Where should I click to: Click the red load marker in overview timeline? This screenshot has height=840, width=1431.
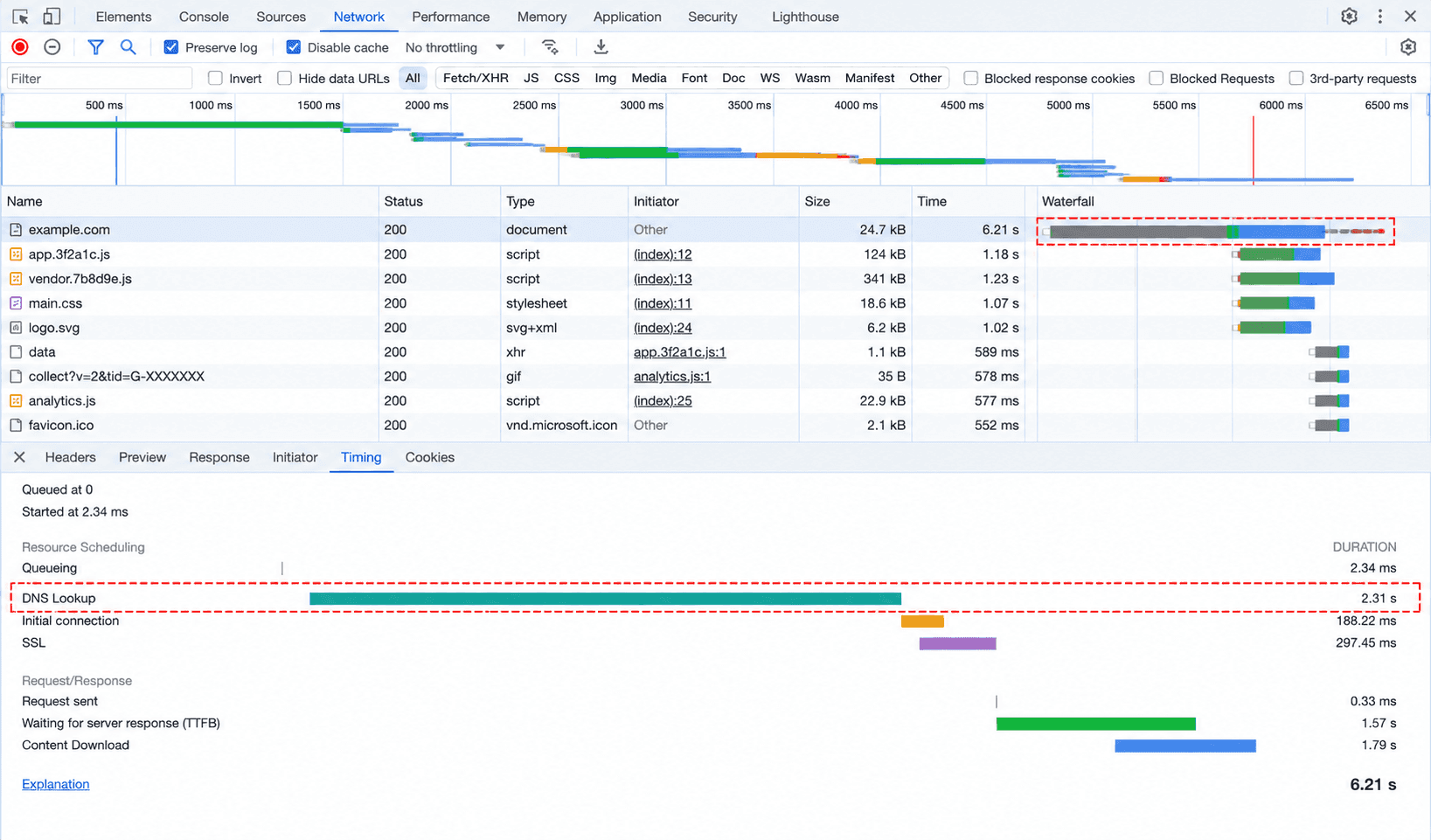coord(1253,149)
